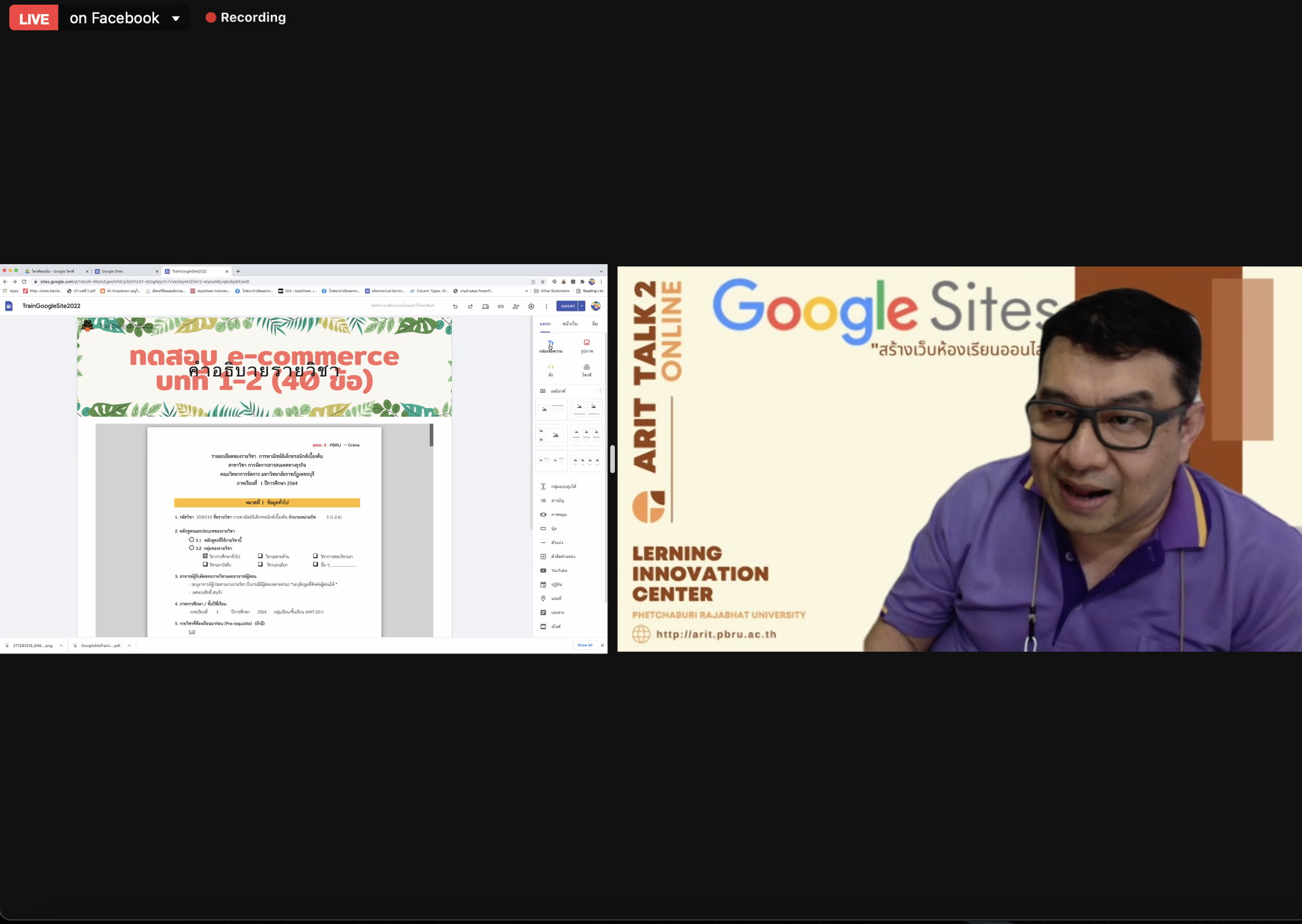The height and width of the screenshot is (924, 1302).
Task: Switch to the Insert tab in Sites sidebar
Action: point(545,324)
